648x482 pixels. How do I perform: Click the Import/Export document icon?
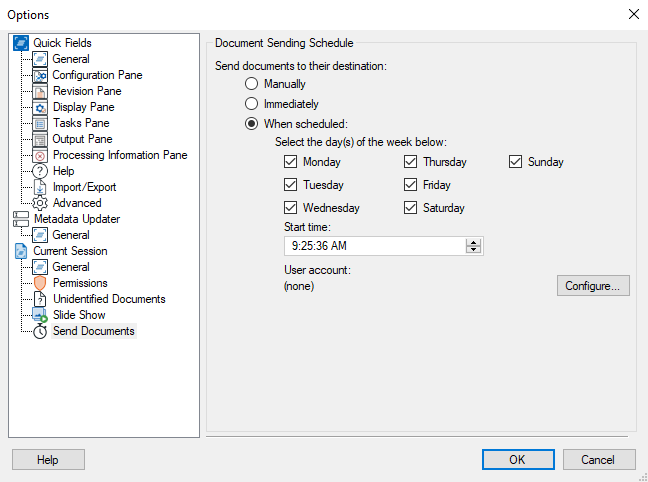[x=40, y=187]
